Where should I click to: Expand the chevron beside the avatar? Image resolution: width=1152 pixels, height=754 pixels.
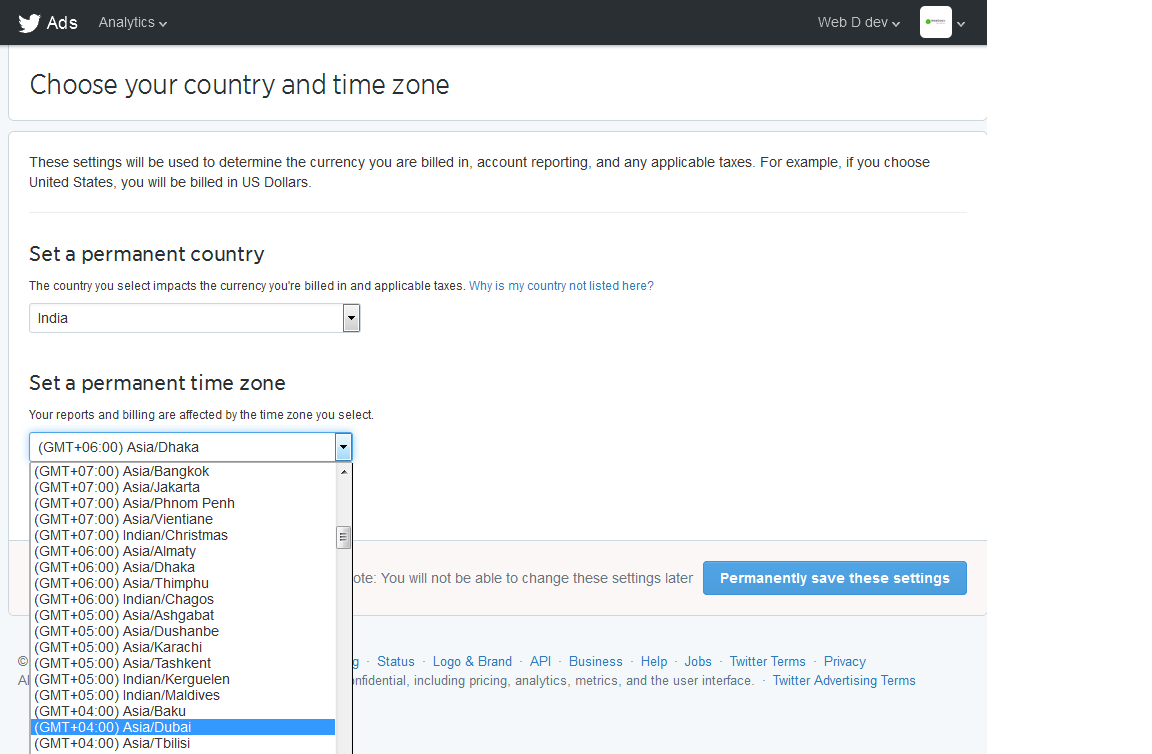960,24
